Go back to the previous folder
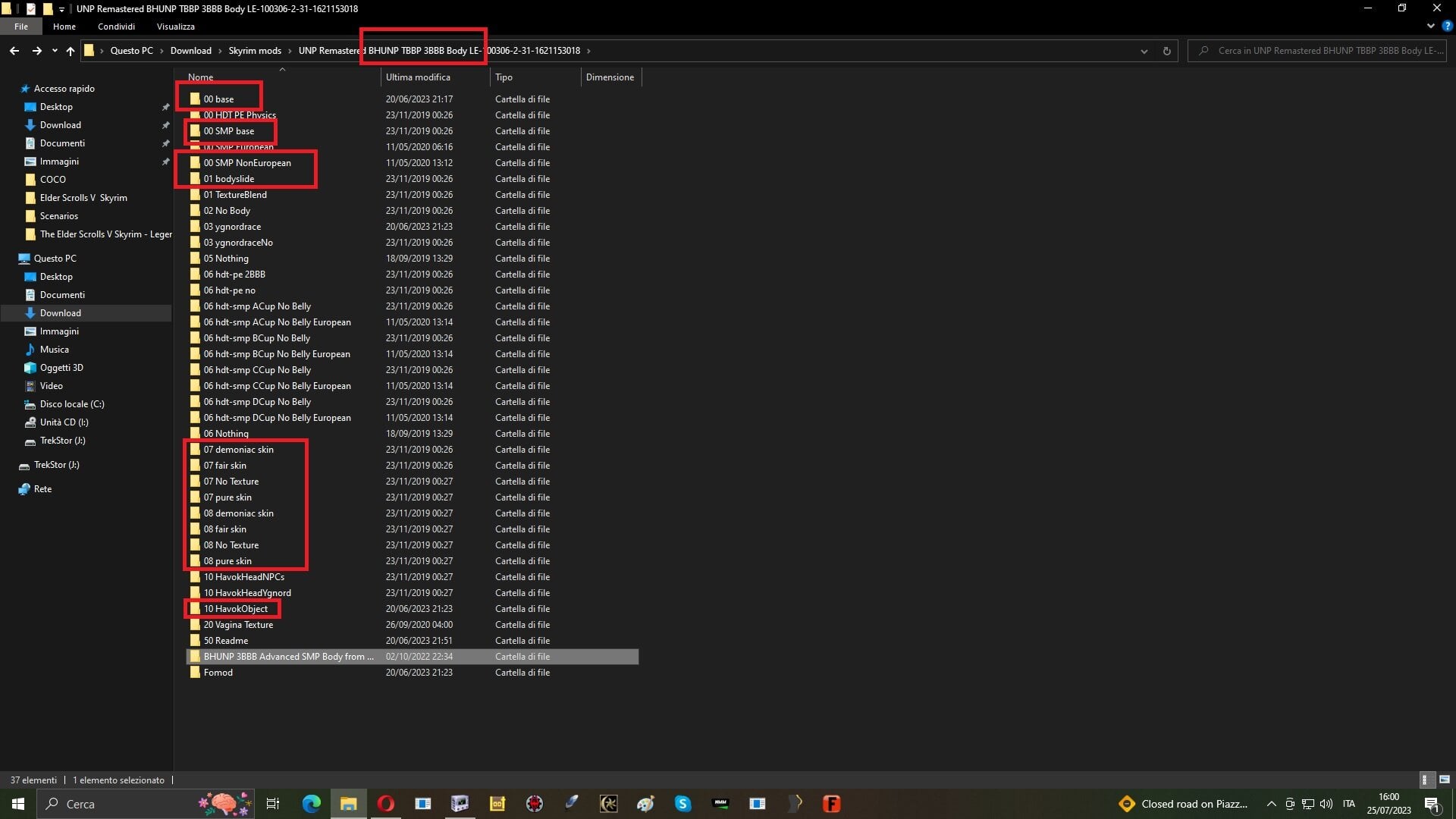The width and height of the screenshot is (1456, 819). (x=14, y=51)
